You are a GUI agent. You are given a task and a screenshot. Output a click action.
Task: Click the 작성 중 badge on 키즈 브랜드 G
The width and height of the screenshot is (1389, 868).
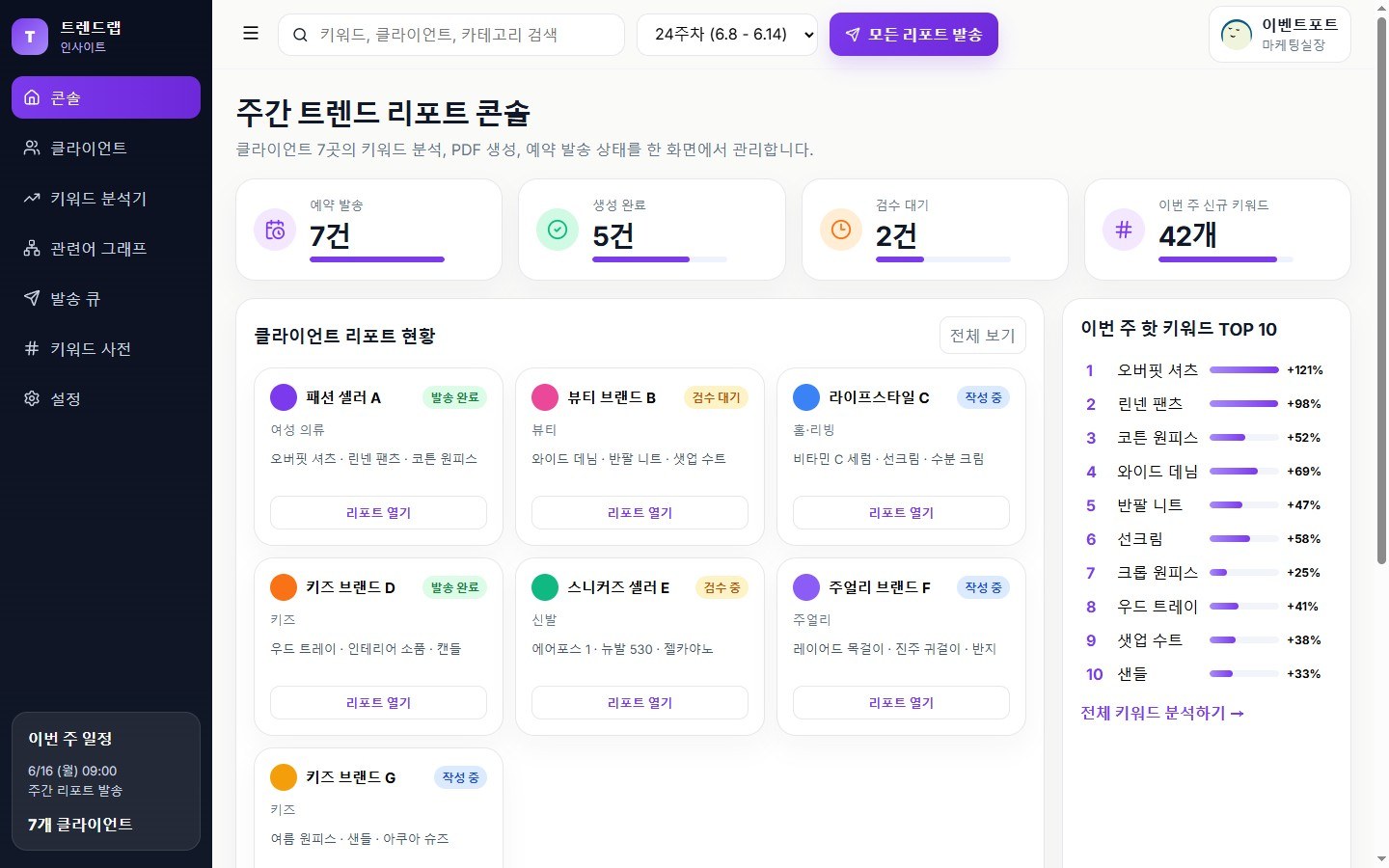tap(460, 777)
